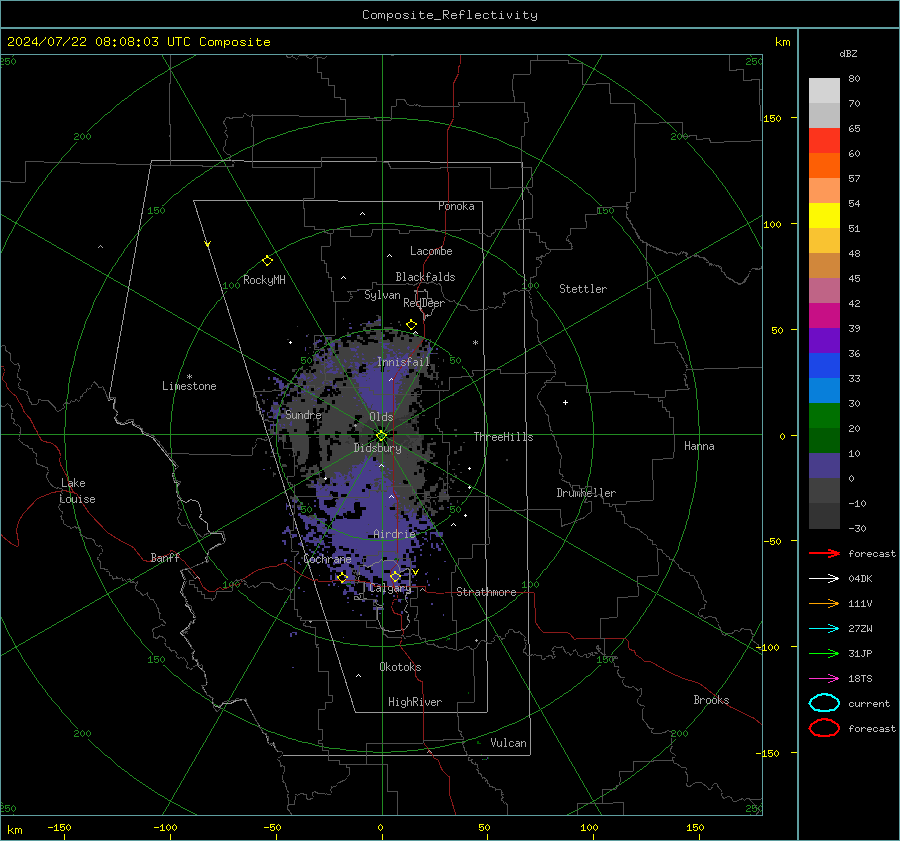Click the Innisfail city label
Viewport: 900px width, 841px height.
404,362
